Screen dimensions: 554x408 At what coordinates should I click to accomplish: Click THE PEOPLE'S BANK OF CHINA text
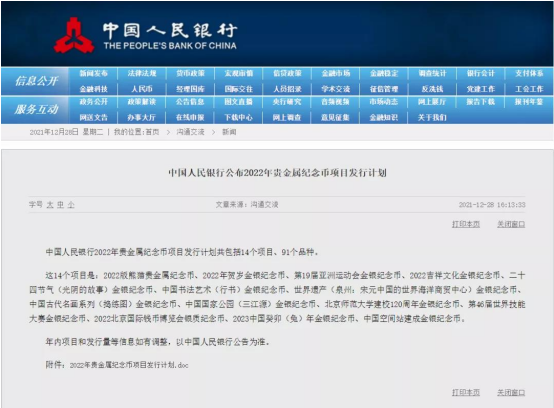170,46
